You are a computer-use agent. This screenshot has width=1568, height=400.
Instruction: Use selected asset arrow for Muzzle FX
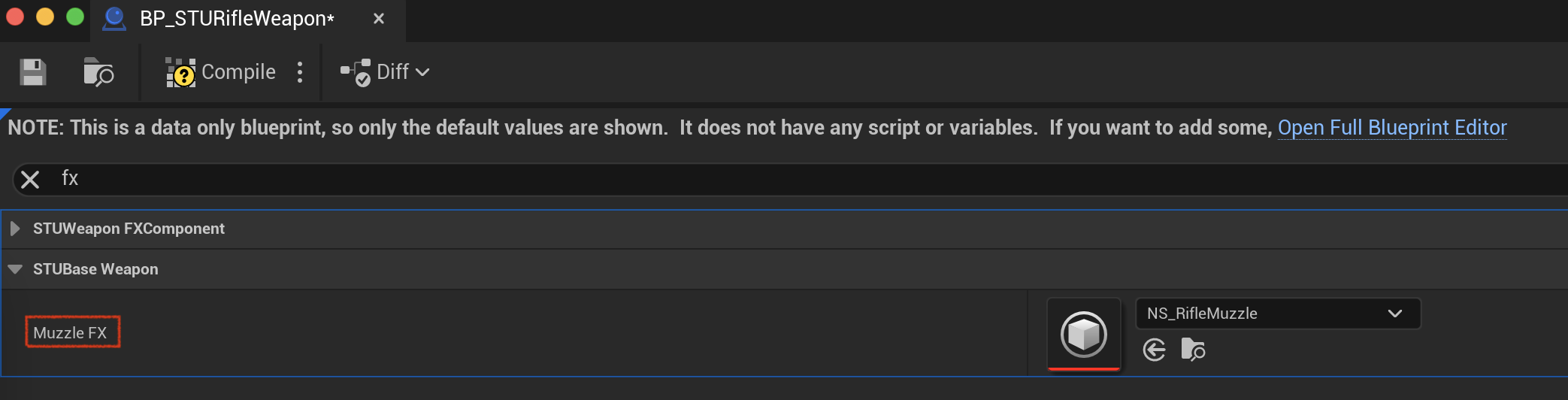1154,350
